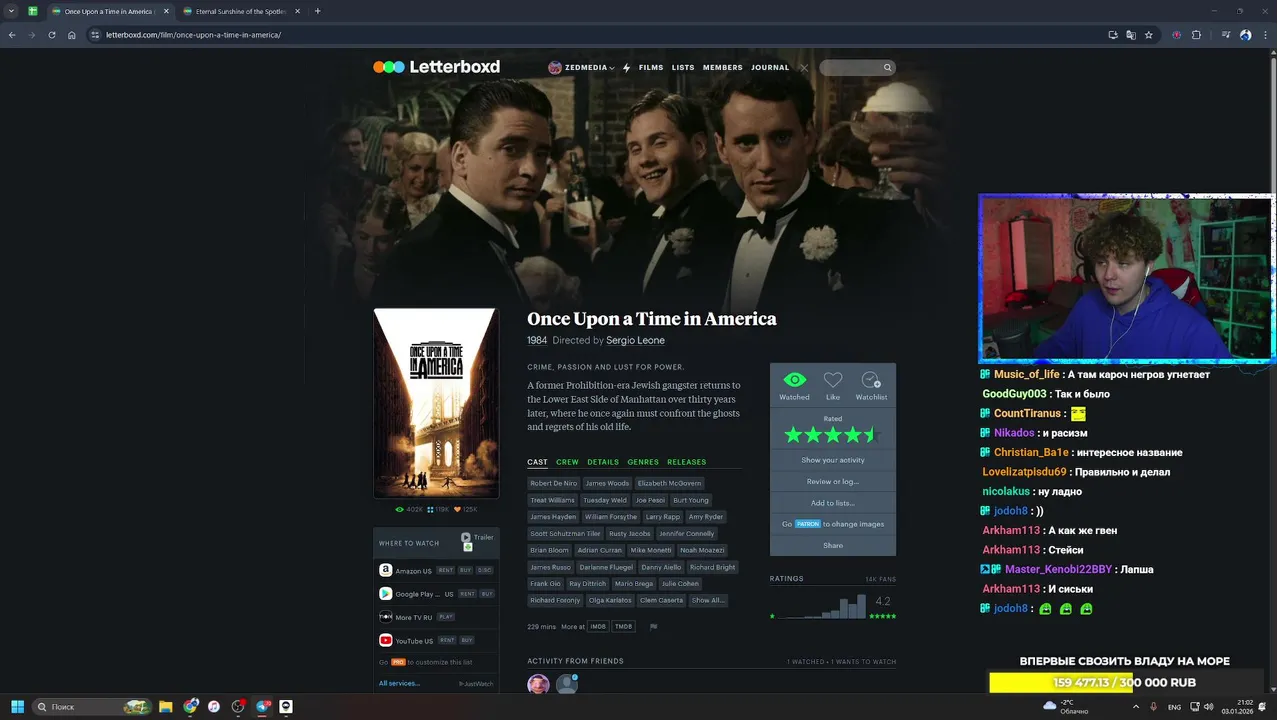This screenshot has height=720, width=1277.
Task: Open YouTube US service icon
Action: pos(385,640)
